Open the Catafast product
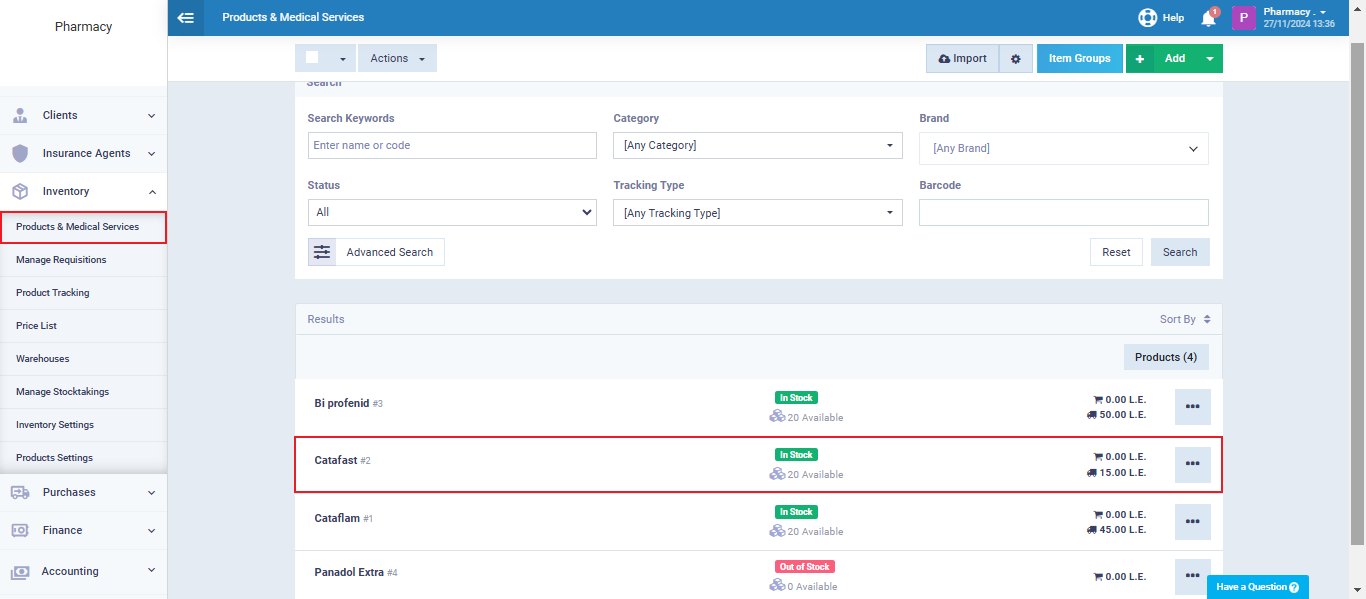 [x=335, y=460]
